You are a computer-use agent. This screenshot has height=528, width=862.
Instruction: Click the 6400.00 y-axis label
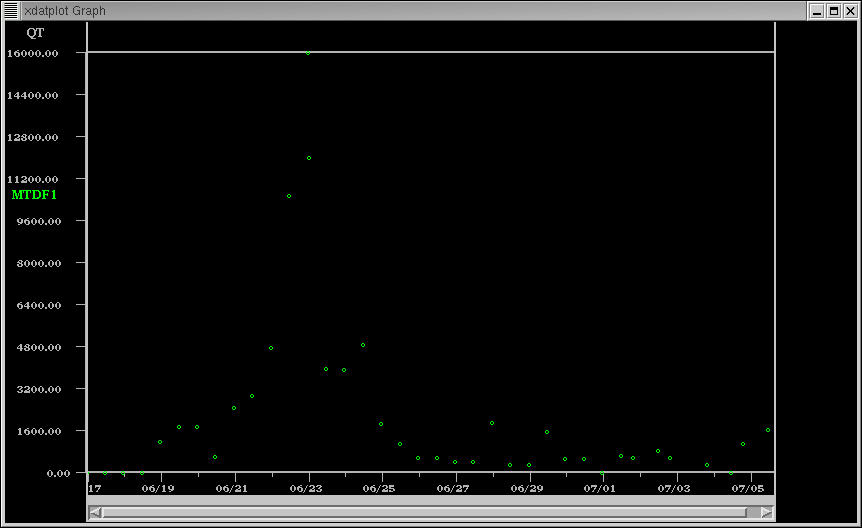(38, 305)
